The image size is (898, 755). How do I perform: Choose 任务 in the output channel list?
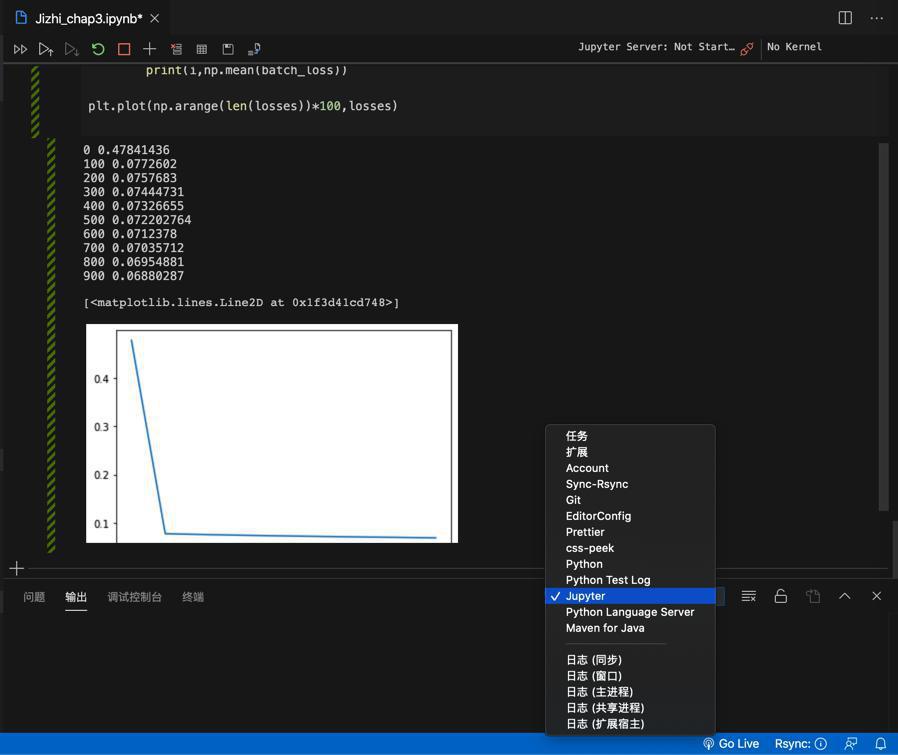[x=631, y=436]
